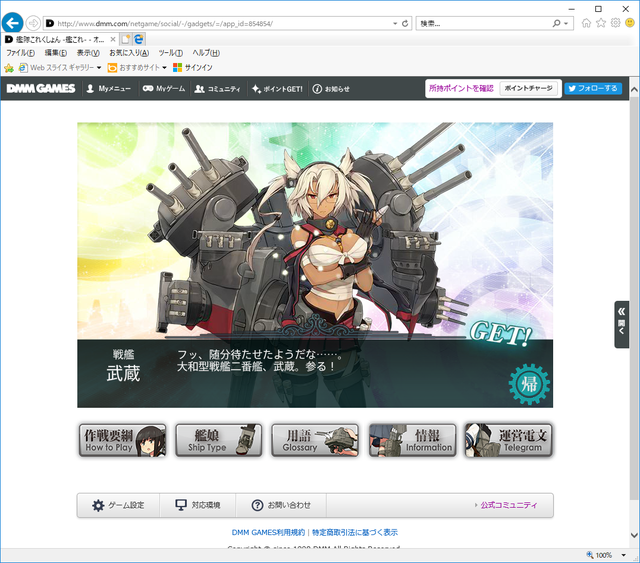
Task: Click the browser Forward arrow button
Action: tap(33, 23)
